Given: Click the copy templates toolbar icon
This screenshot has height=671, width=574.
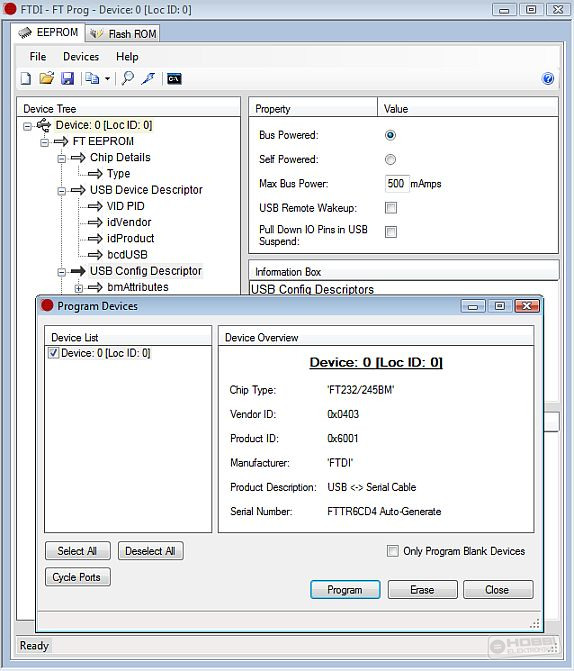Looking at the screenshot, I should 92,79.
